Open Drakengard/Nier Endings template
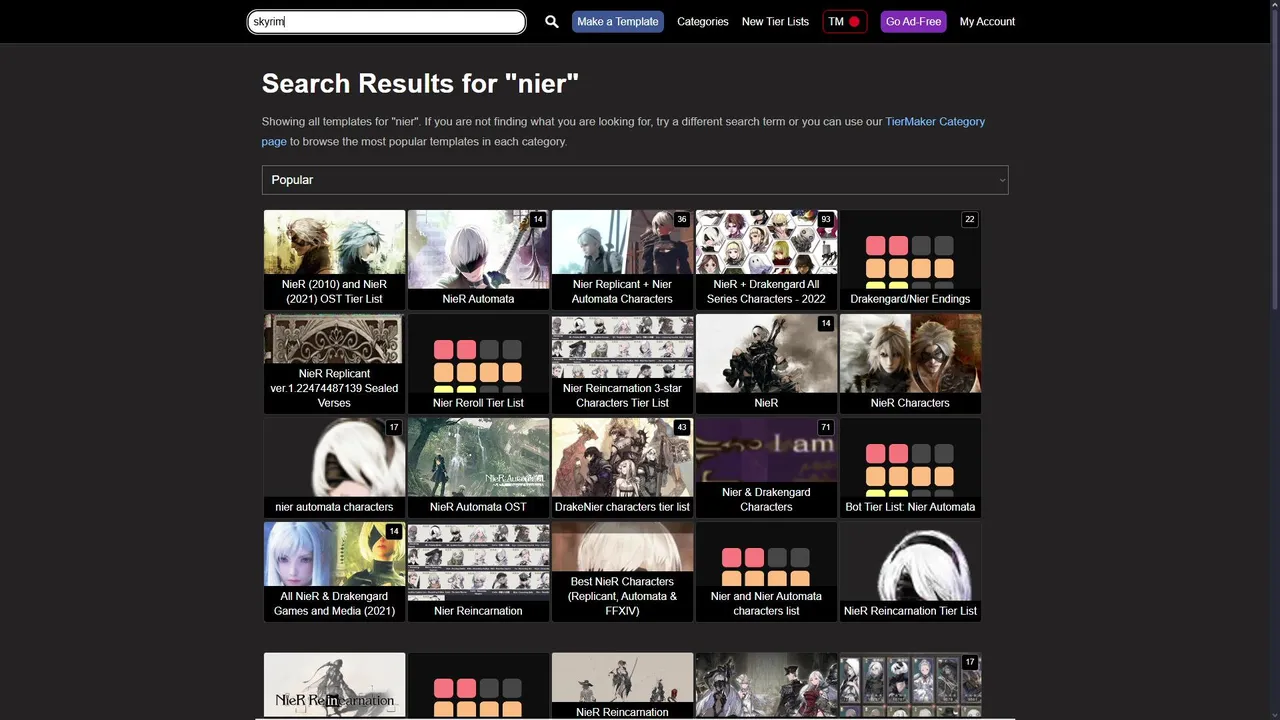The height and width of the screenshot is (720, 1280). pyautogui.click(x=911, y=259)
